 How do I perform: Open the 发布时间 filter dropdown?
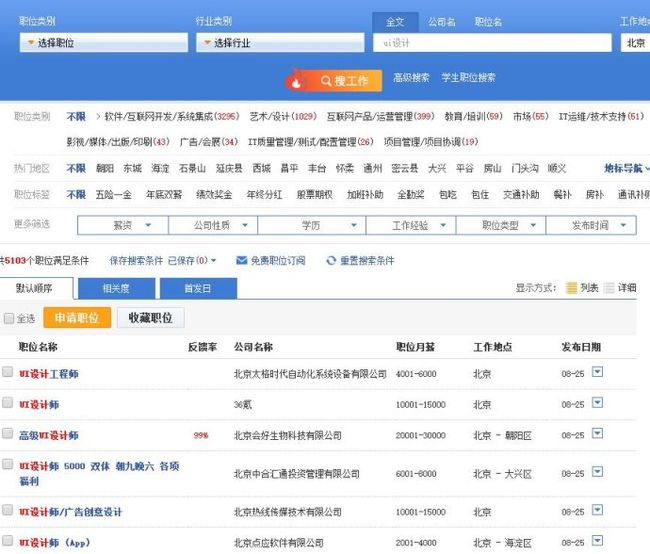(x=592, y=225)
